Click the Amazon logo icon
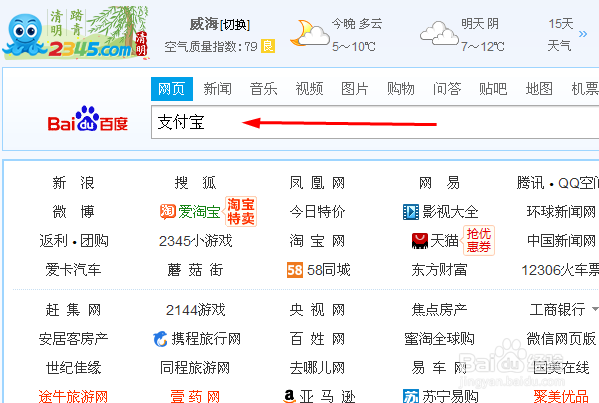The height and width of the screenshot is (403, 599). (x=290, y=396)
